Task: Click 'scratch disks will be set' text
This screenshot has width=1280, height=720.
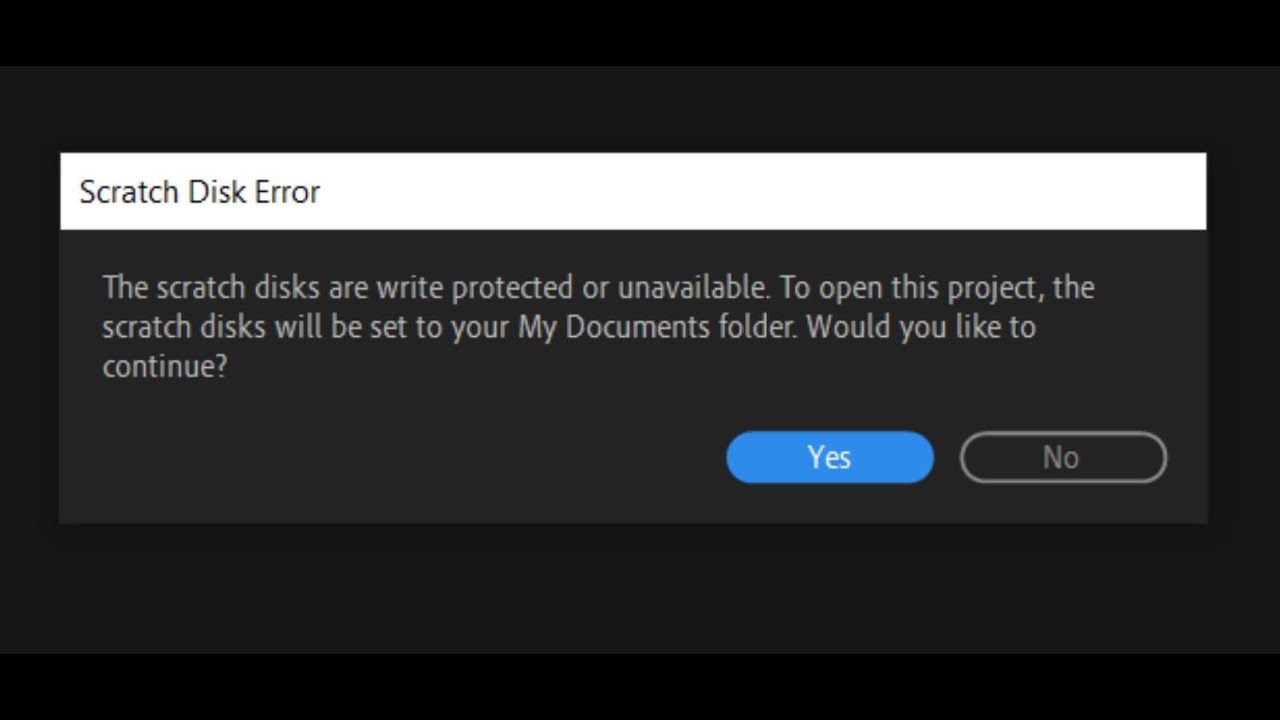Action: (255, 328)
